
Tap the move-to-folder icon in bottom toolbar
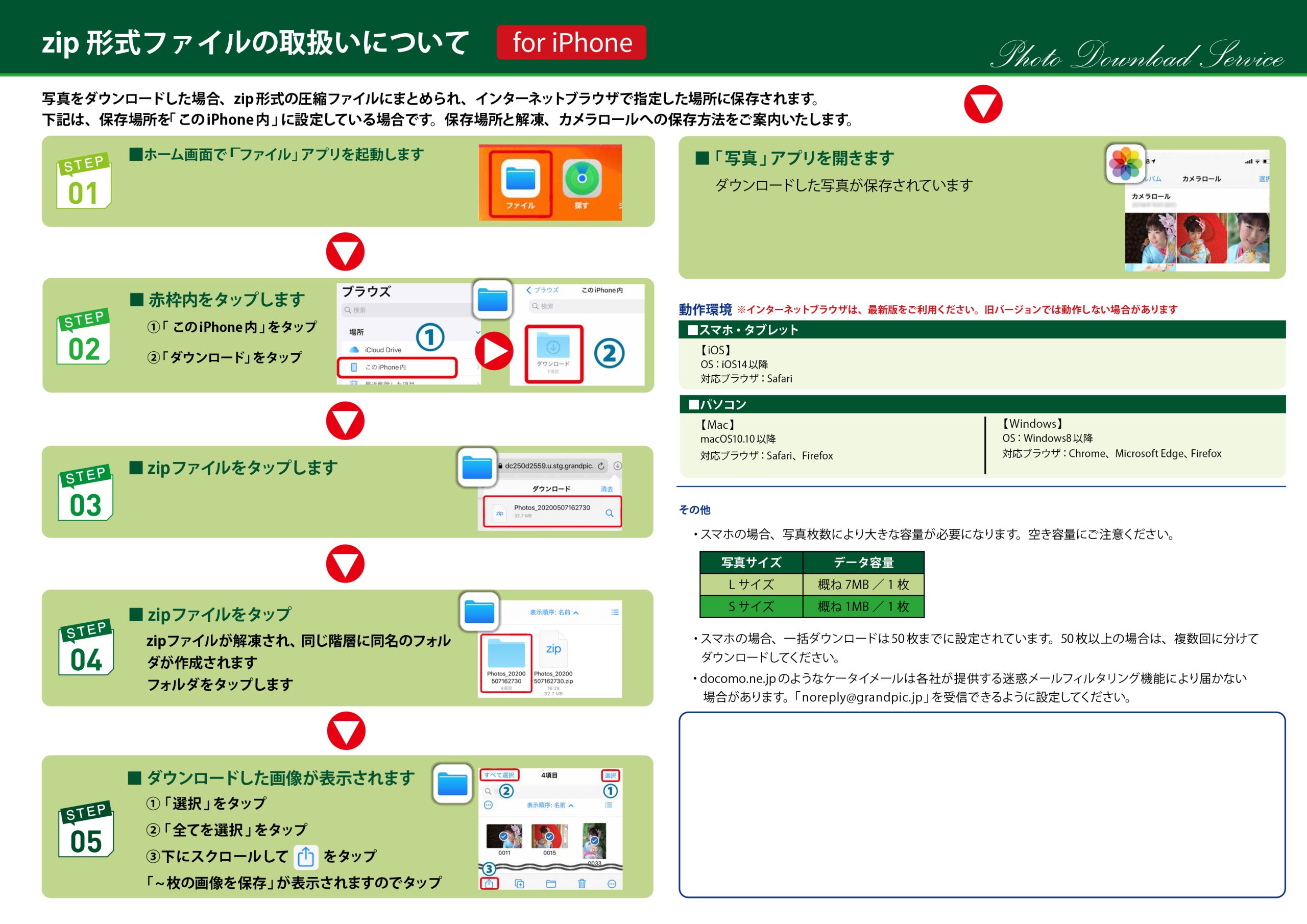tap(551, 884)
